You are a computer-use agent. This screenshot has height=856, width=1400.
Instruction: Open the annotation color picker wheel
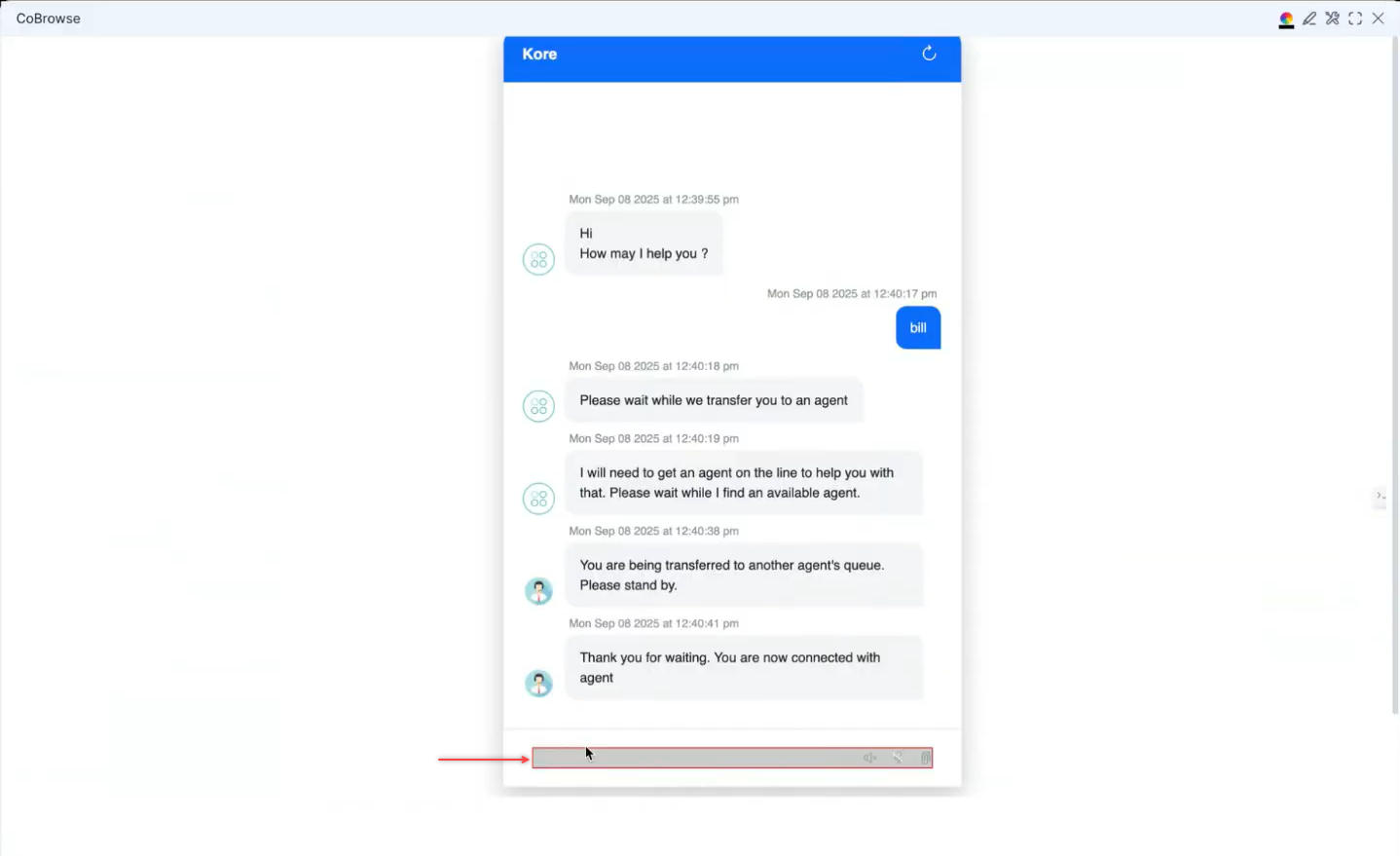point(1286,19)
